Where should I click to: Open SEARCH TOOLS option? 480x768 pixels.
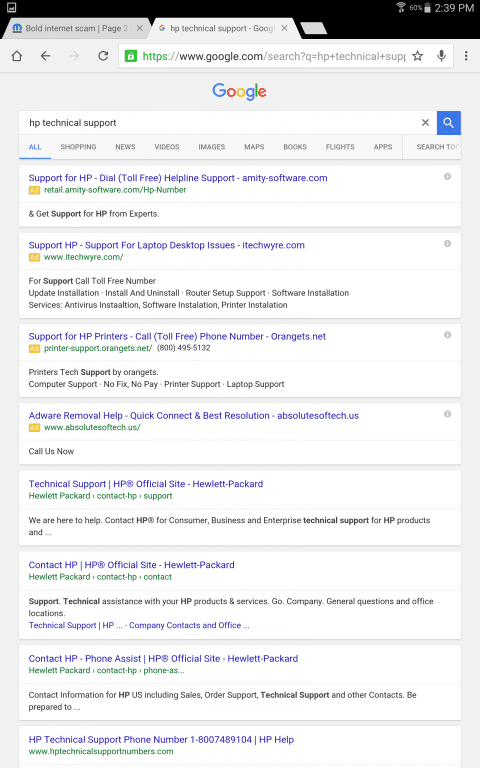(x=438, y=146)
